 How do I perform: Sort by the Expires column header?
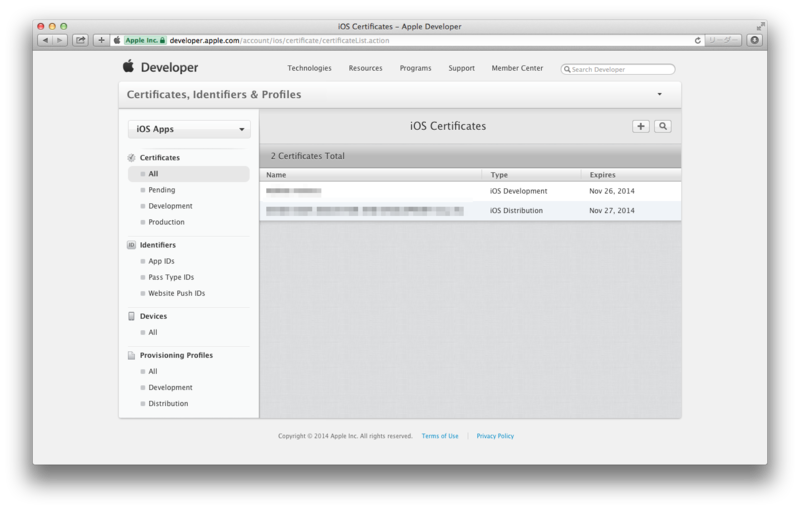click(603, 175)
